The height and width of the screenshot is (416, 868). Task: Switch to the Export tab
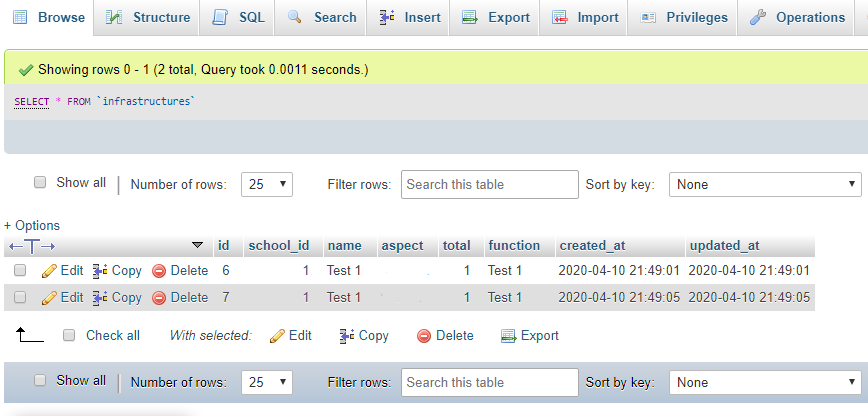point(495,18)
